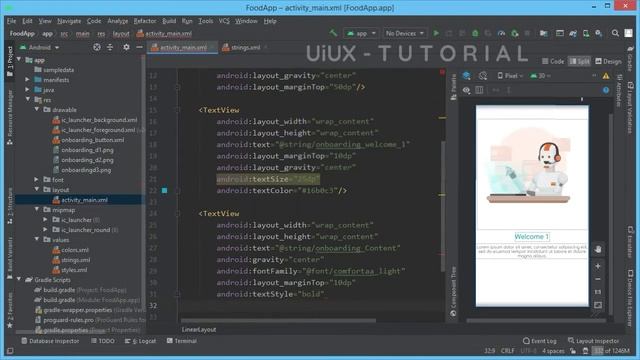The image size is (640, 360).
Task: Click the red error indicator in editor
Action: click(x=442, y=72)
